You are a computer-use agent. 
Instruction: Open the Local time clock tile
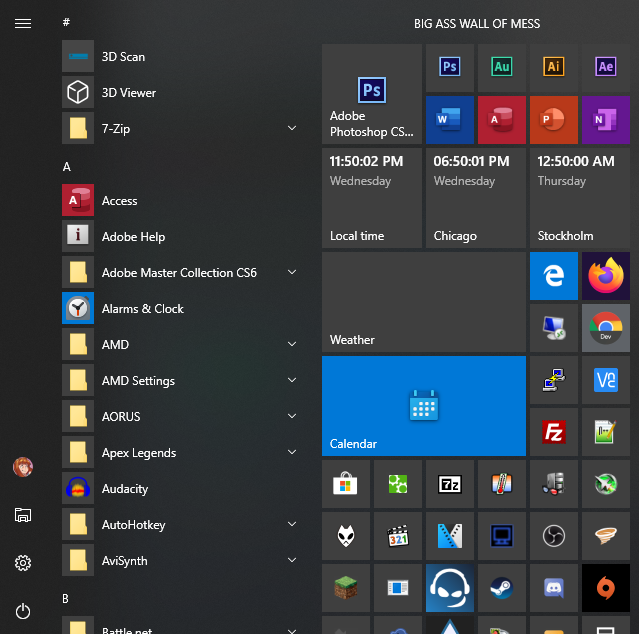pyautogui.click(x=372, y=198)
